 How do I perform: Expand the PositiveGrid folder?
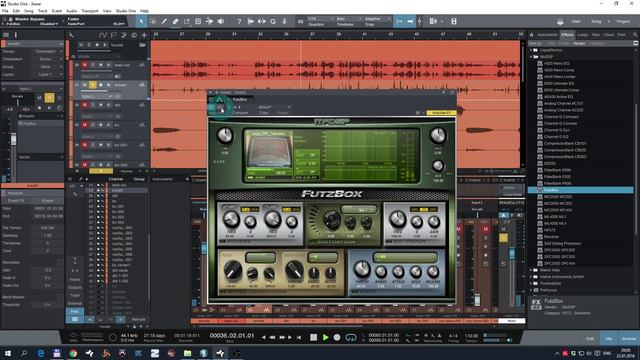[532, 283]
